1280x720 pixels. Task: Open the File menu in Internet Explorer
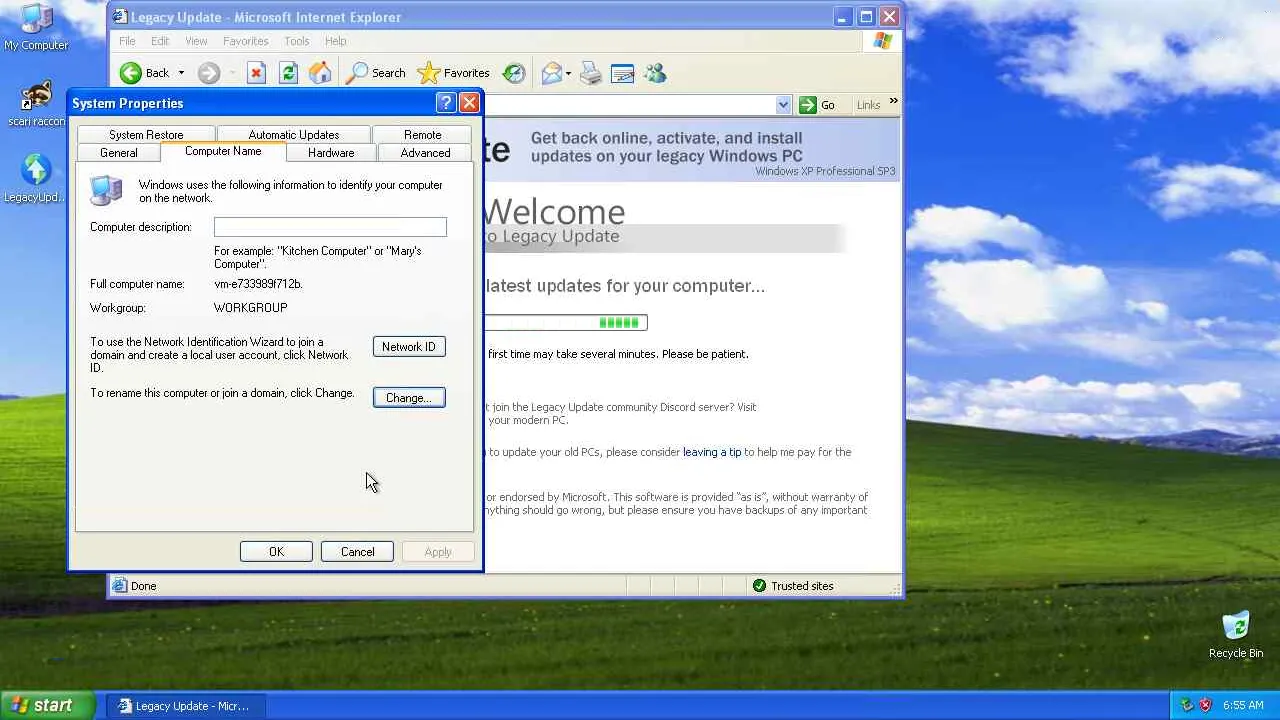[x=127, y=41]
